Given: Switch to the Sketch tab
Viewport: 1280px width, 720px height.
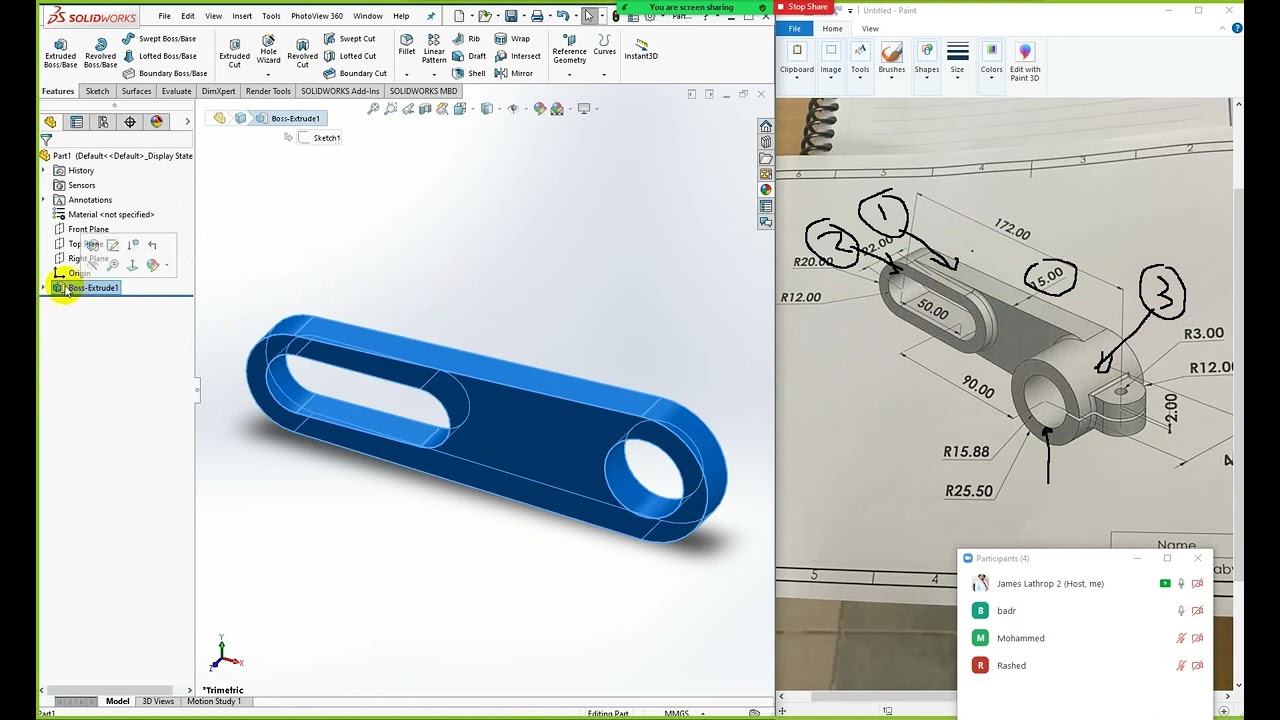Looking at the screenshot, I should tap(97, 91).
